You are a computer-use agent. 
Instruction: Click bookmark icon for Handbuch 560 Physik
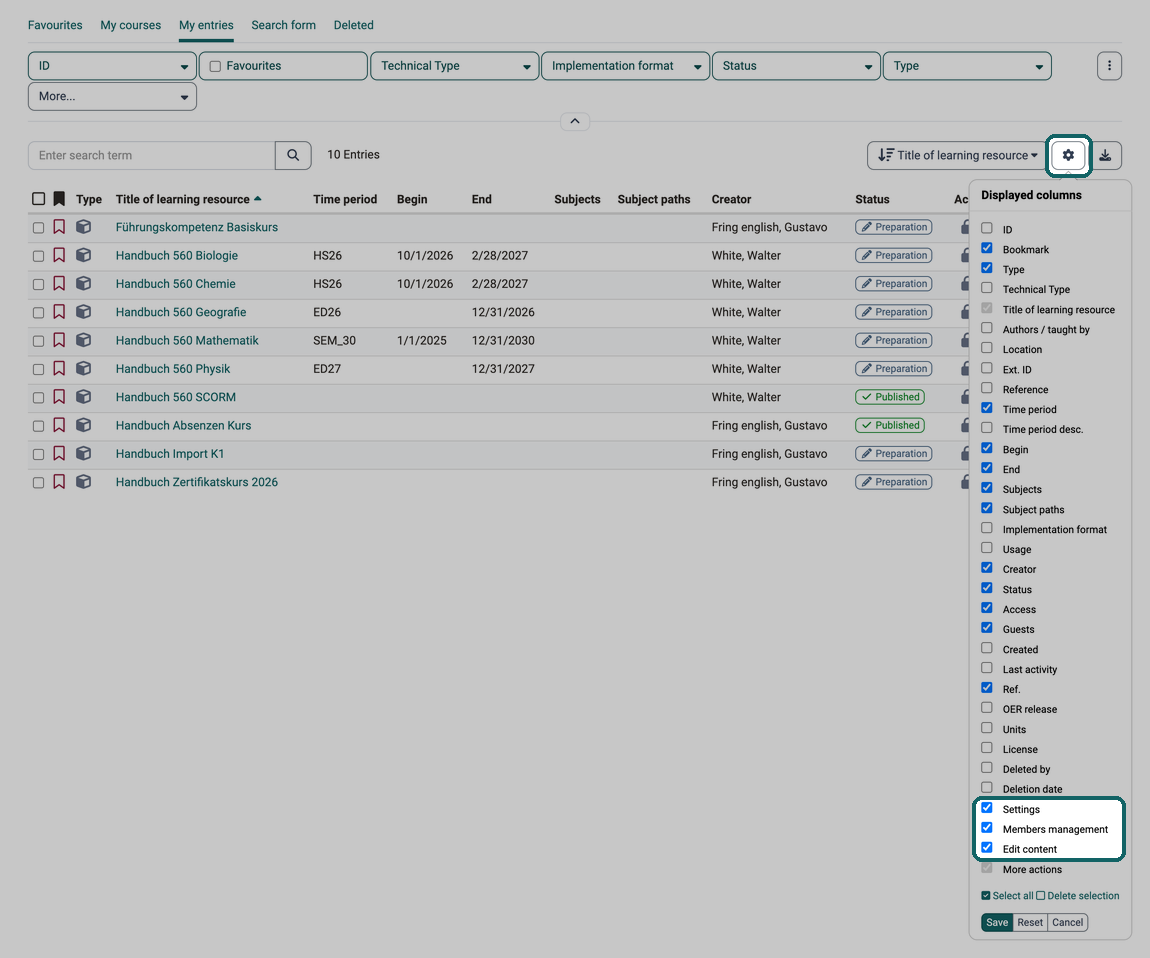tap(59, 368)
